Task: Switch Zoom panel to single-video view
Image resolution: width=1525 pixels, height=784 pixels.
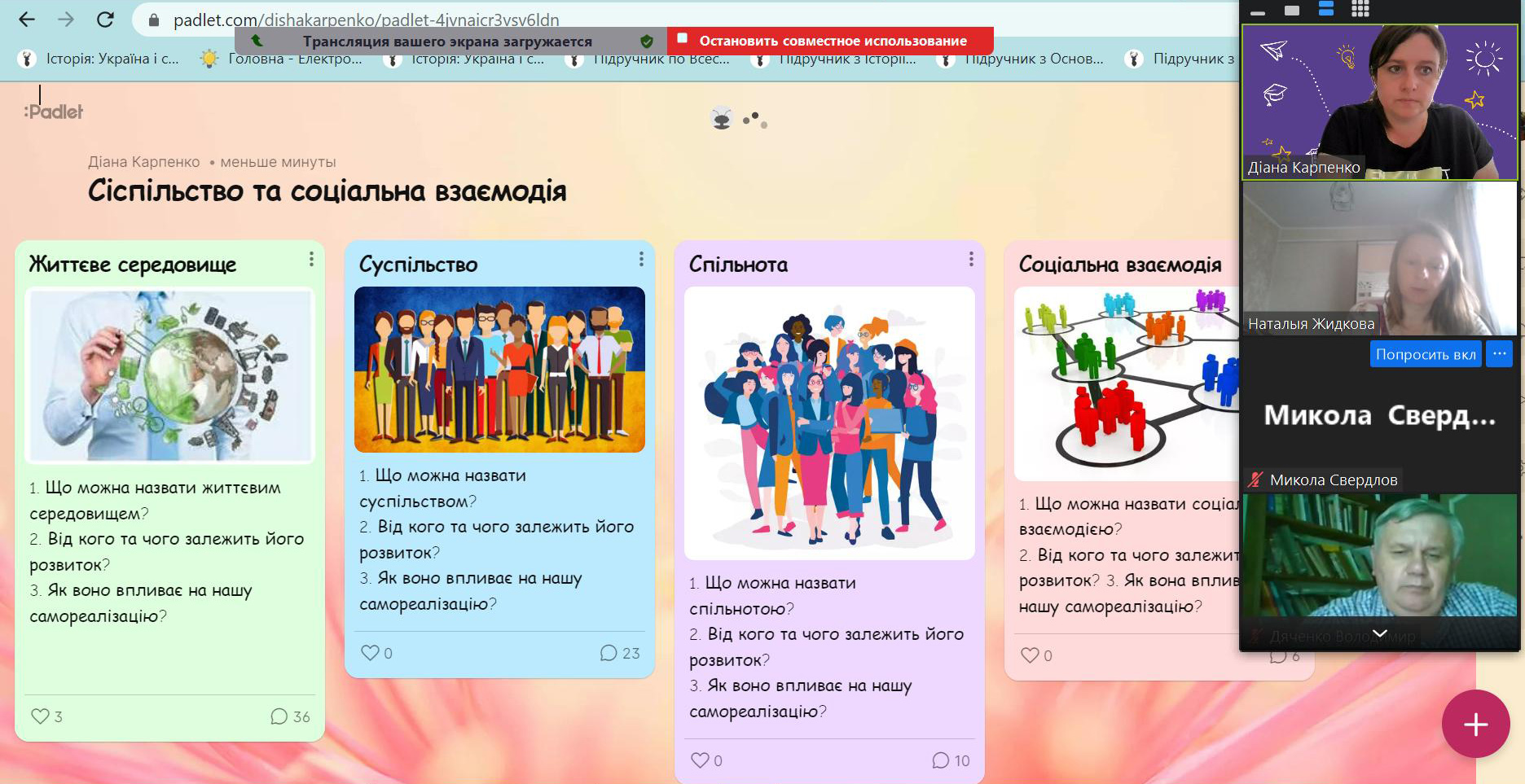Action: 1292,11
